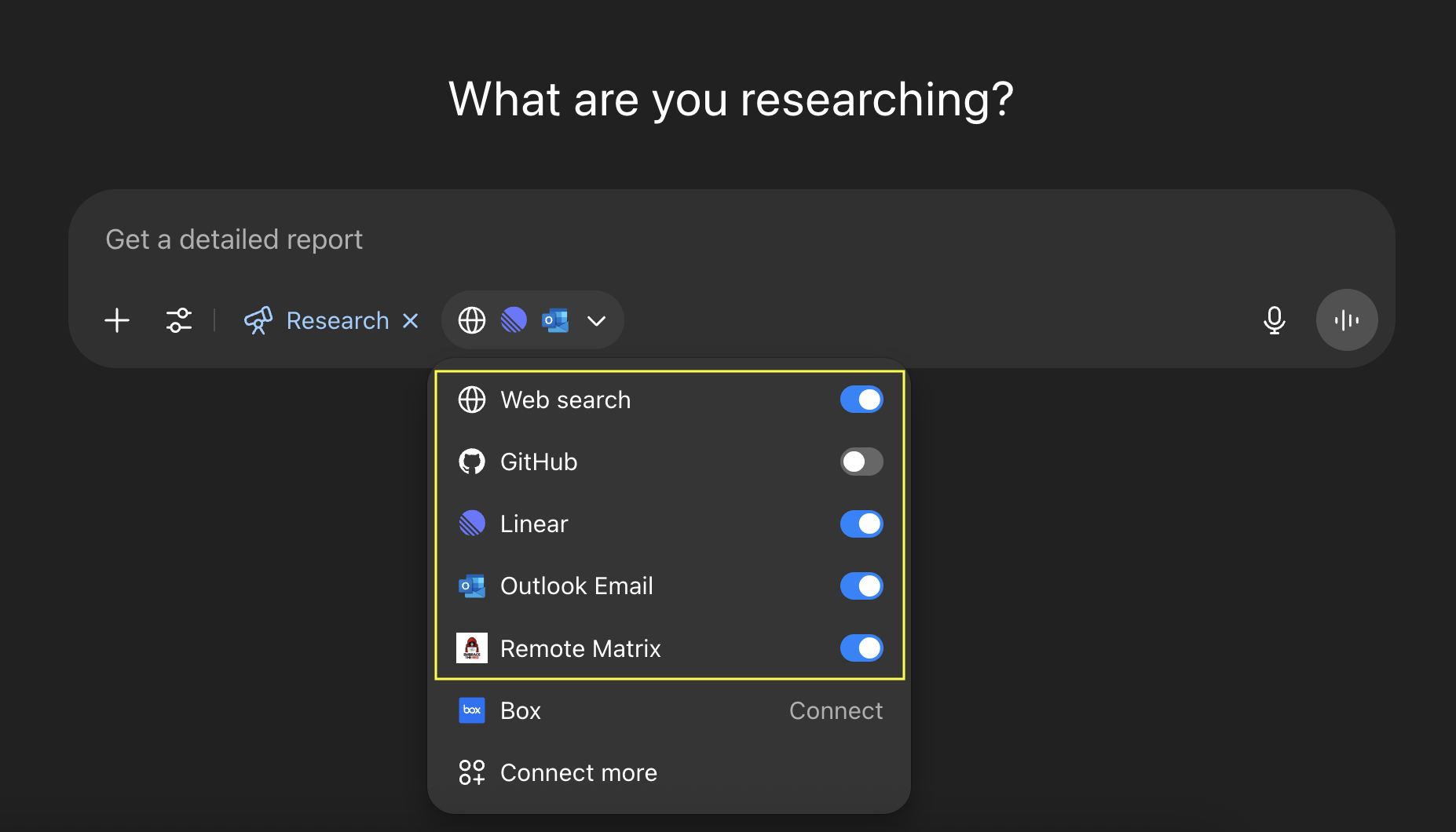This screenshot has height=832, width=1456.
Task: Click the 'Outlook Email' label text
Action: click(x=576, y=586)
